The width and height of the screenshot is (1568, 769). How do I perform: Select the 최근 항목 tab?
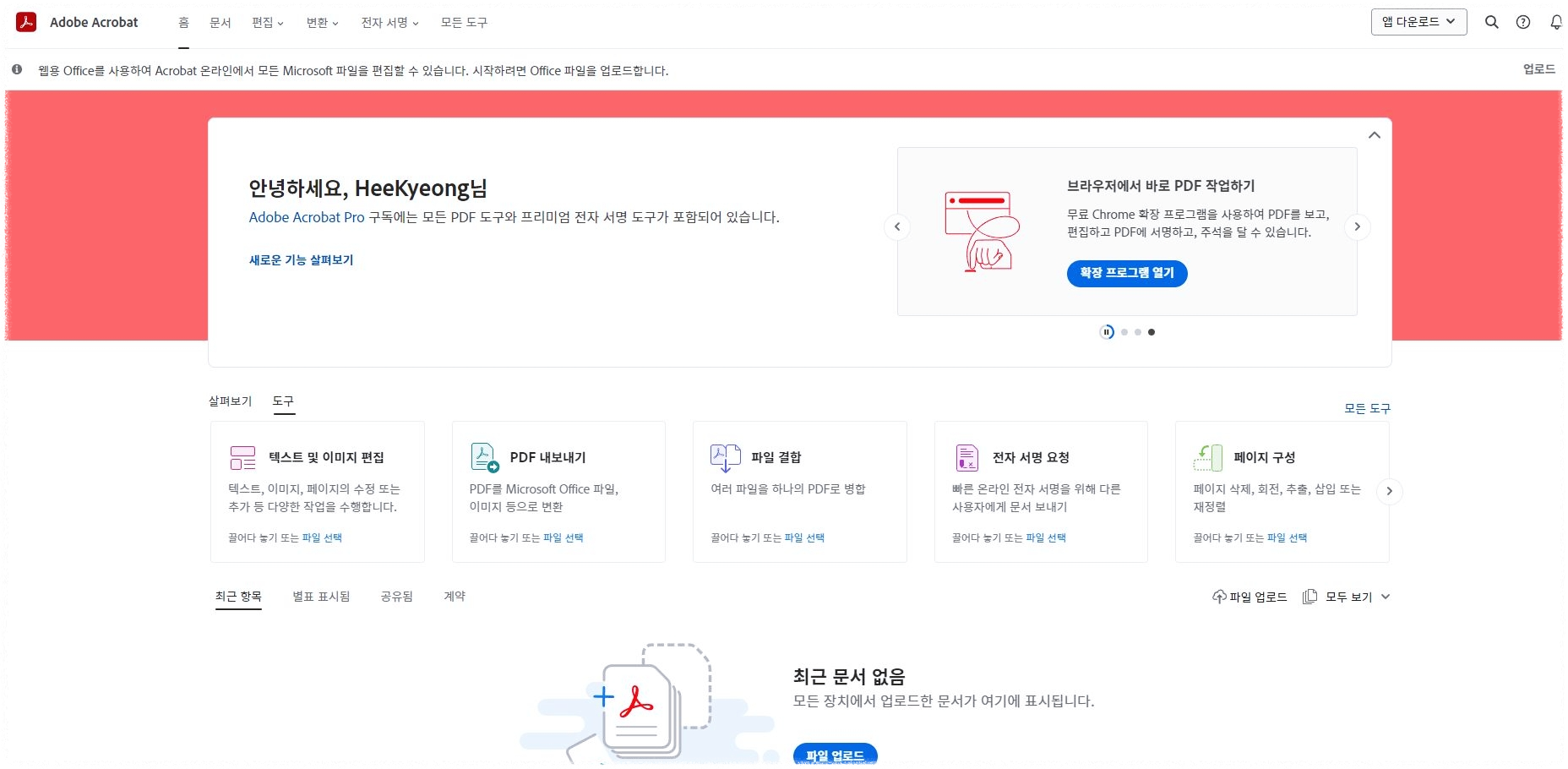click(238, 596)
